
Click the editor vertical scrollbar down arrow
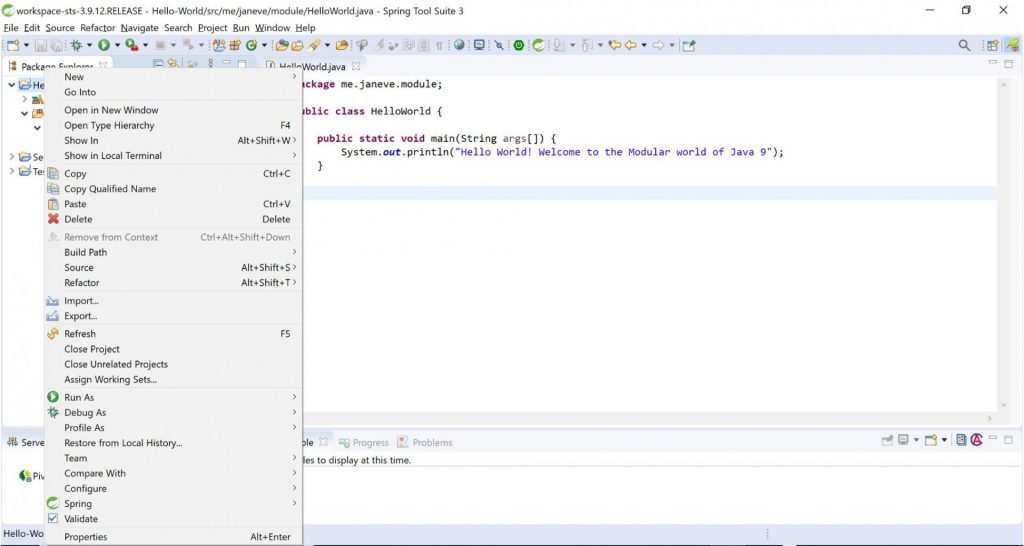pos(1004,406)
